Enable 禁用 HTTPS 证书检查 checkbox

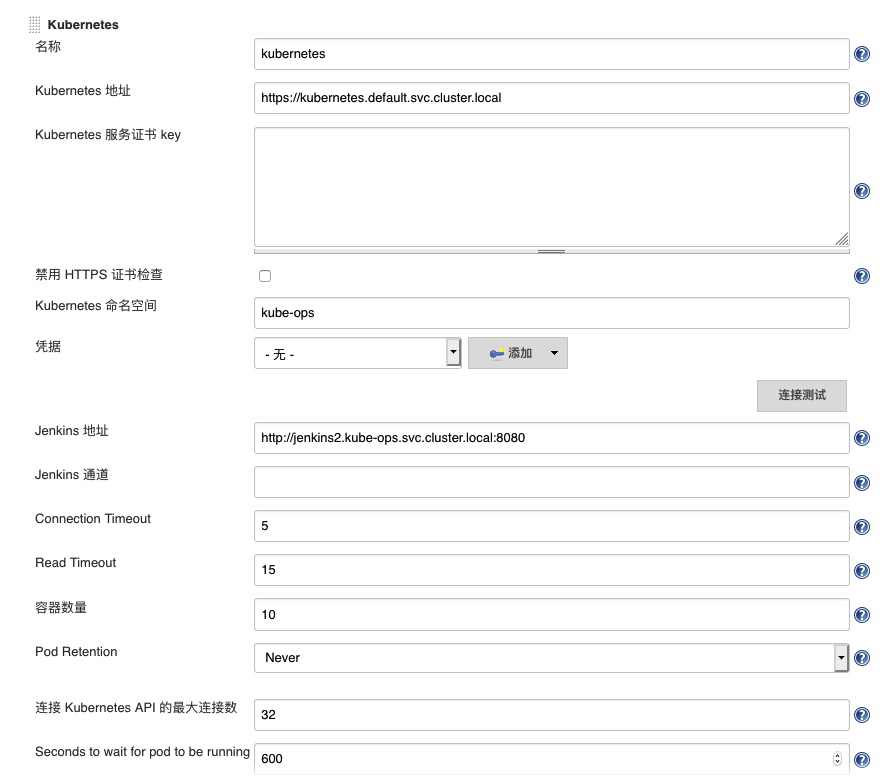265,276
